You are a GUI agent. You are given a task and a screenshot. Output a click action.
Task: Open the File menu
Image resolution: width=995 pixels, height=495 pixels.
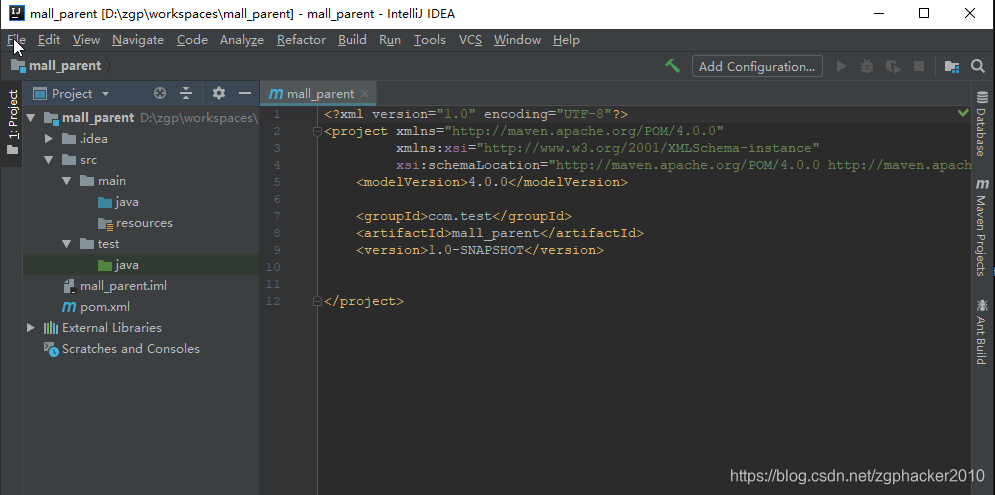point(16,40)
